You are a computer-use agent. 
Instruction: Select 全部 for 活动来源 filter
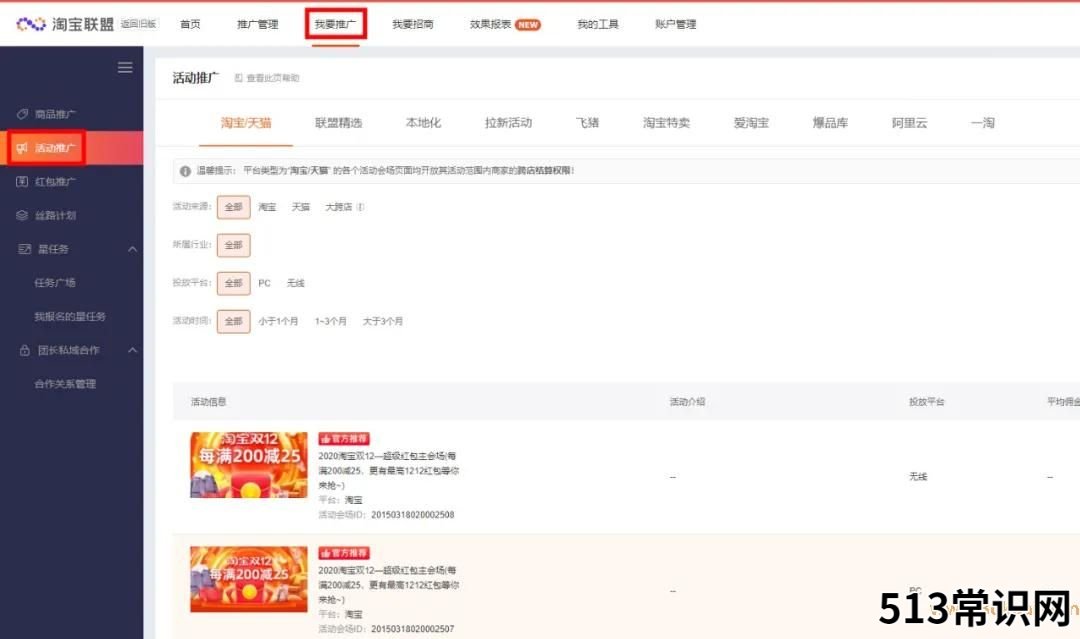click(233, 207)
